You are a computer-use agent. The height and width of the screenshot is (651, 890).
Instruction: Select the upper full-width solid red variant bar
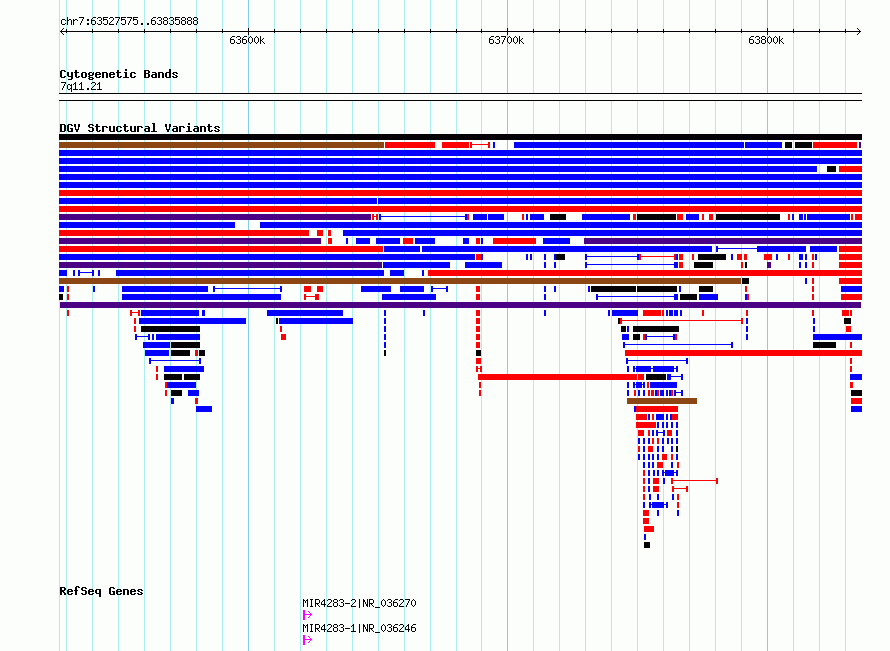[460, 193]
